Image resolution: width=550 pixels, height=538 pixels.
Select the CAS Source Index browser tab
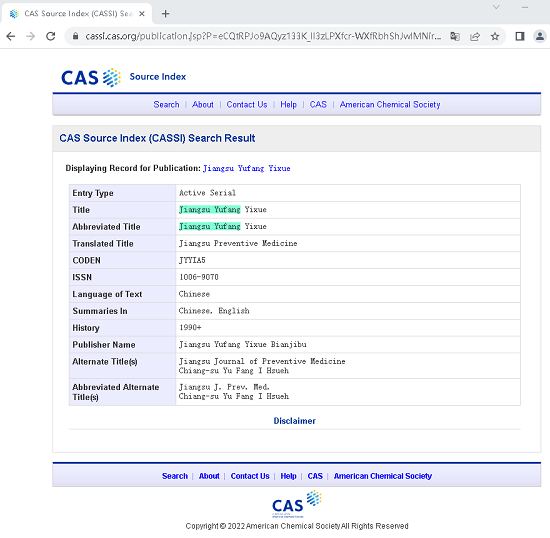pos(77,14)
